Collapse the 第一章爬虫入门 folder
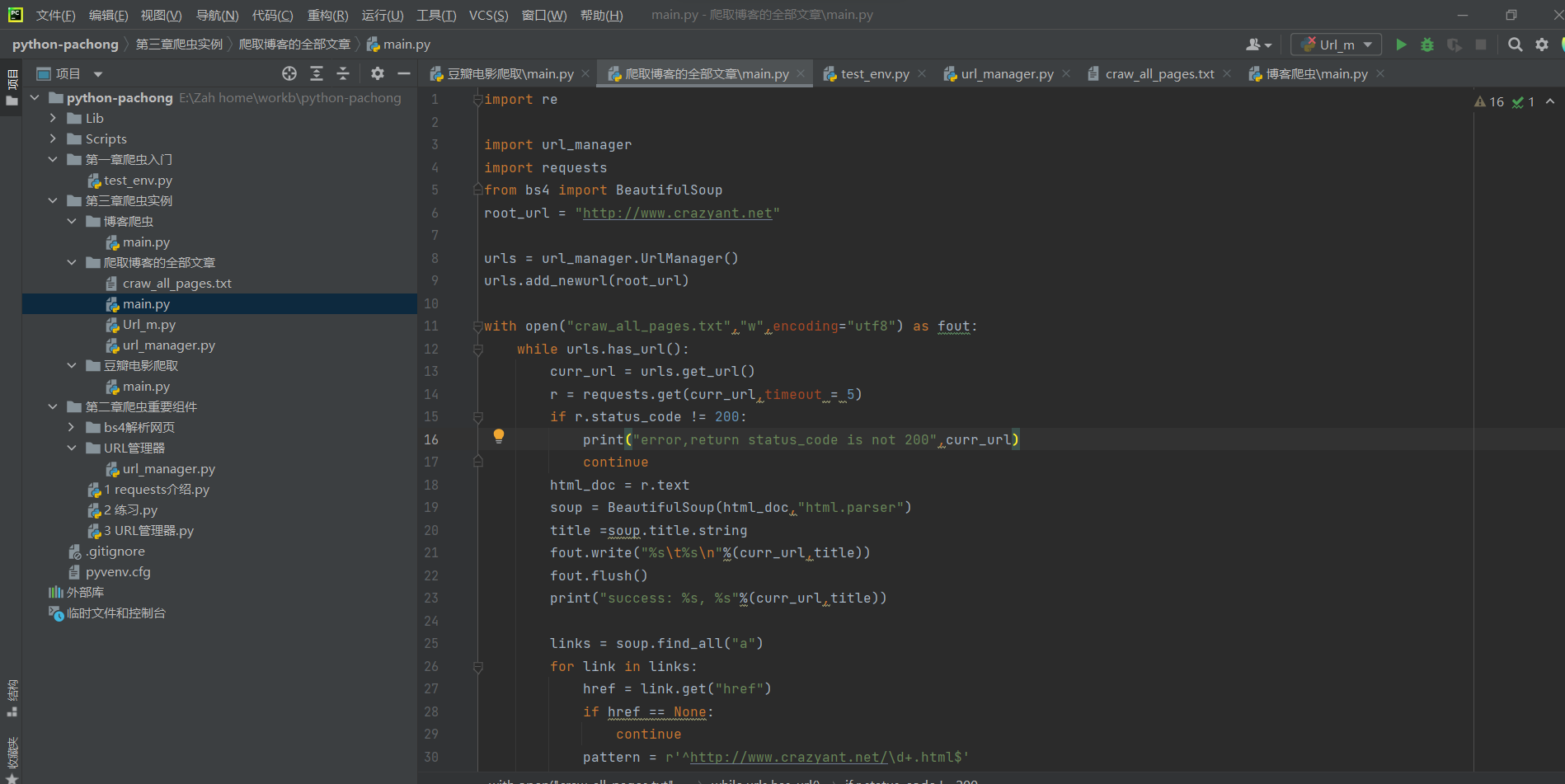 pos(53,159)
